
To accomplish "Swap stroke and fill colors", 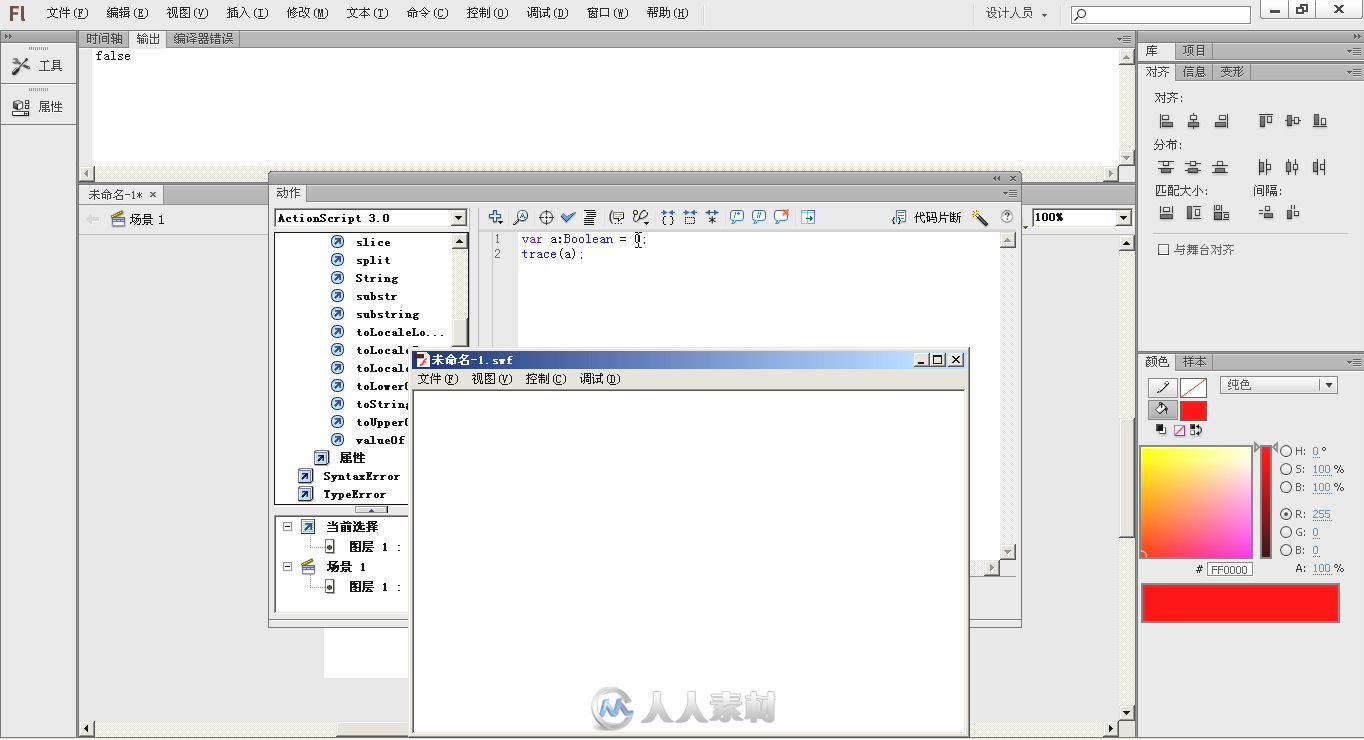I will [x=1196, y=430].
